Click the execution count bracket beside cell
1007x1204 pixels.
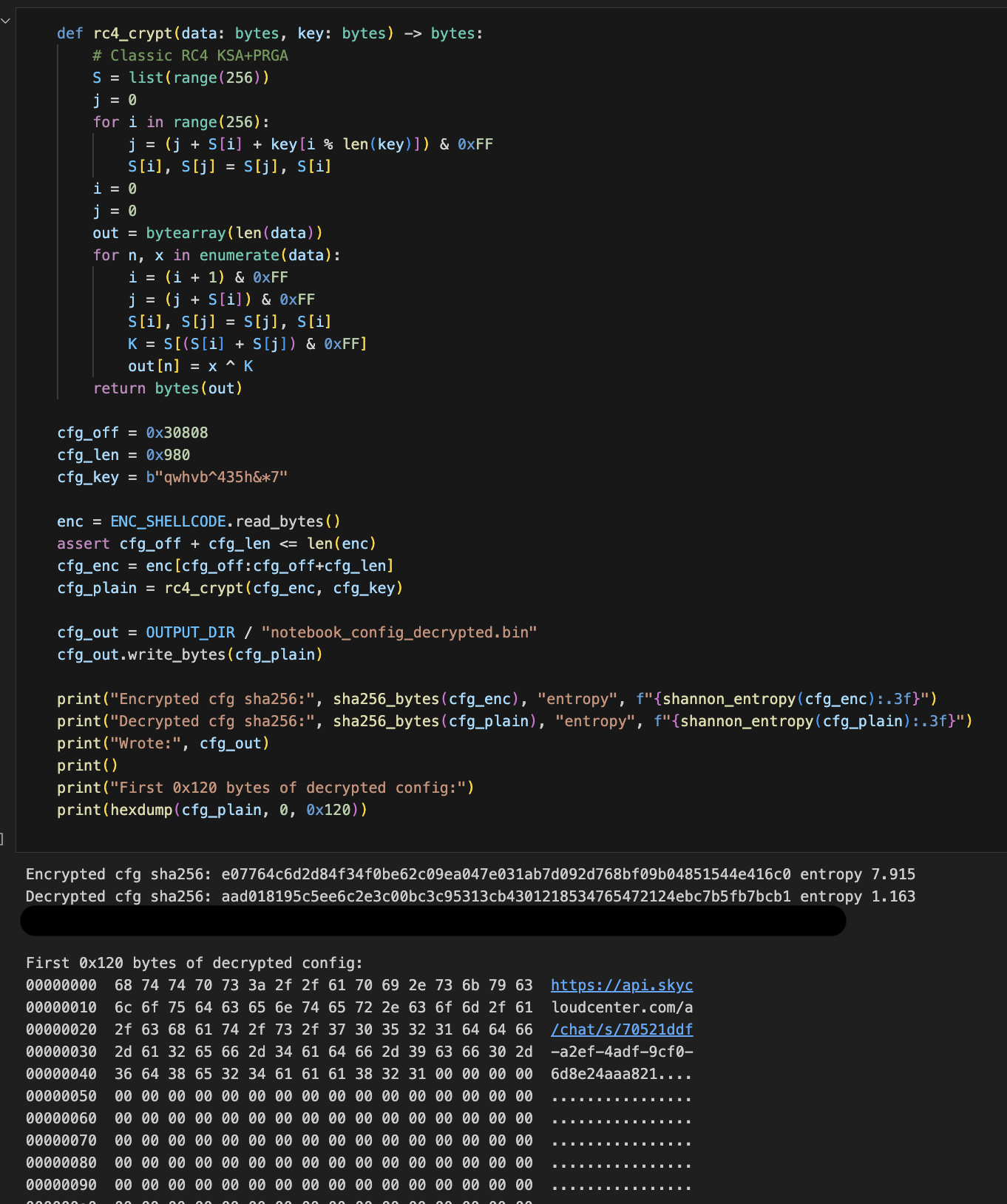[x=2, y=838]
